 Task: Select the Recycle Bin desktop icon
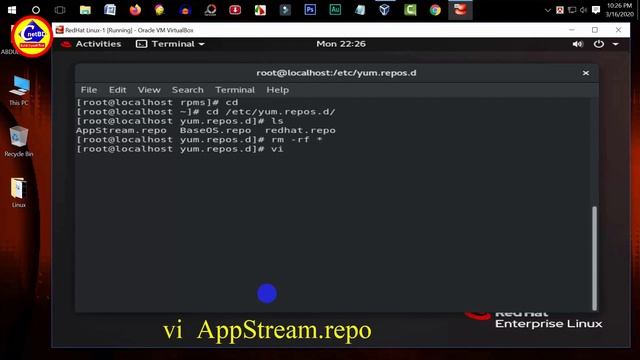[19, 142]
